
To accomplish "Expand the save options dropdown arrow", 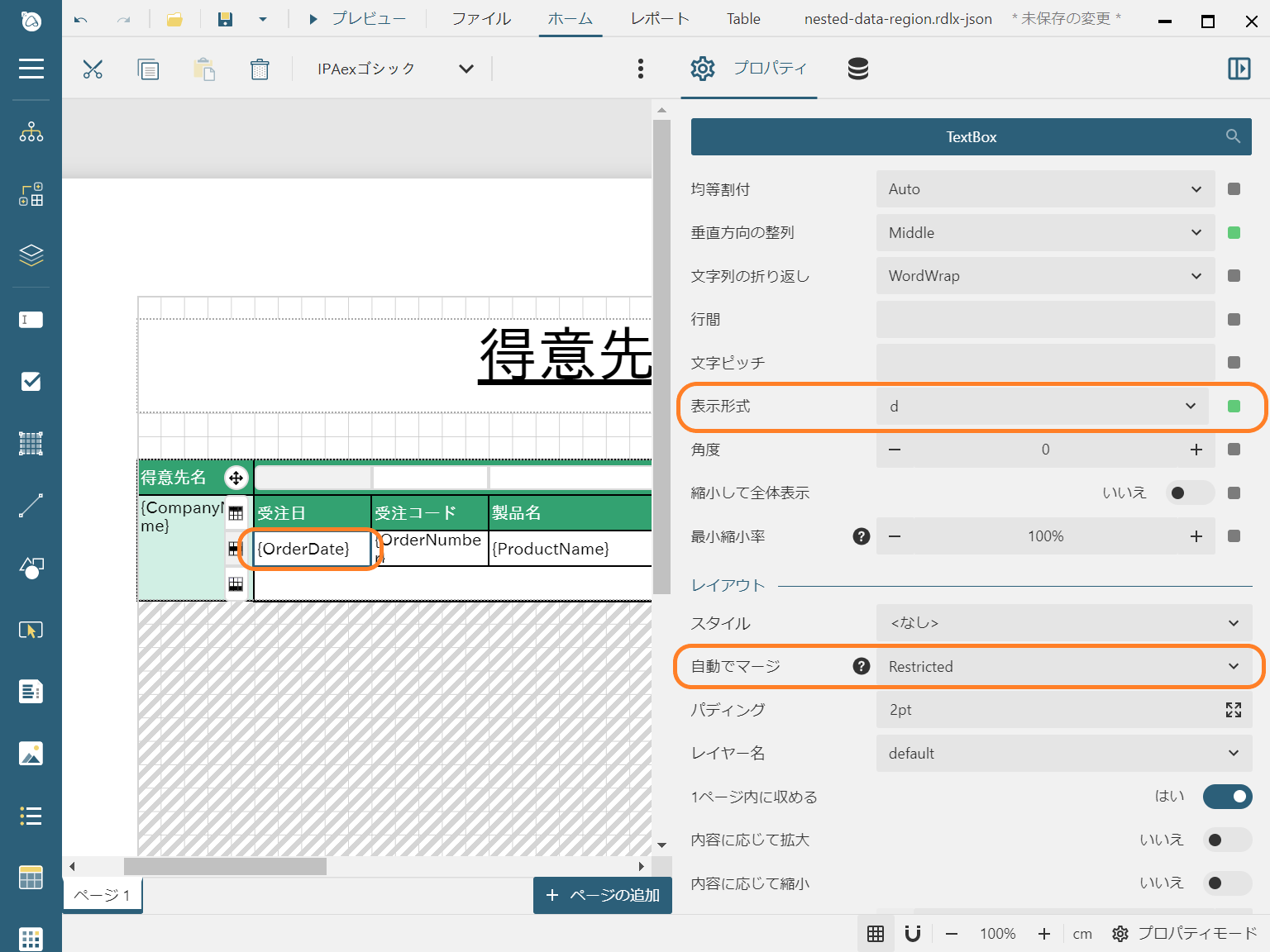I will (x=262, y=19).
